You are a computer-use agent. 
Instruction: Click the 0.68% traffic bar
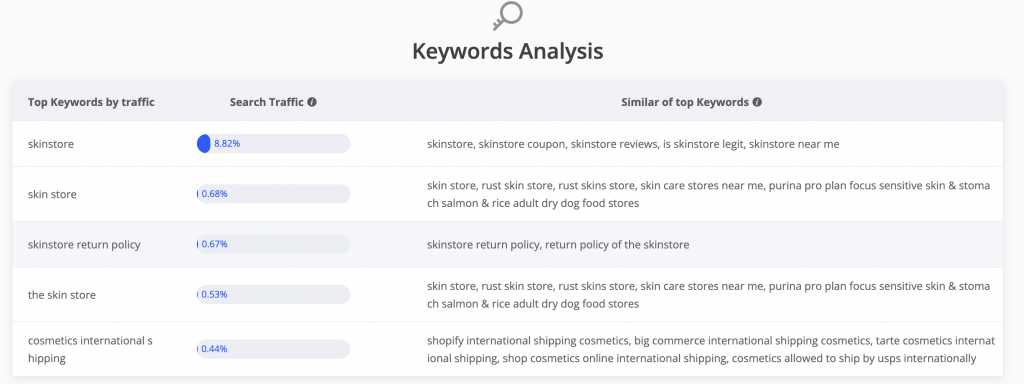coord(274,194)
